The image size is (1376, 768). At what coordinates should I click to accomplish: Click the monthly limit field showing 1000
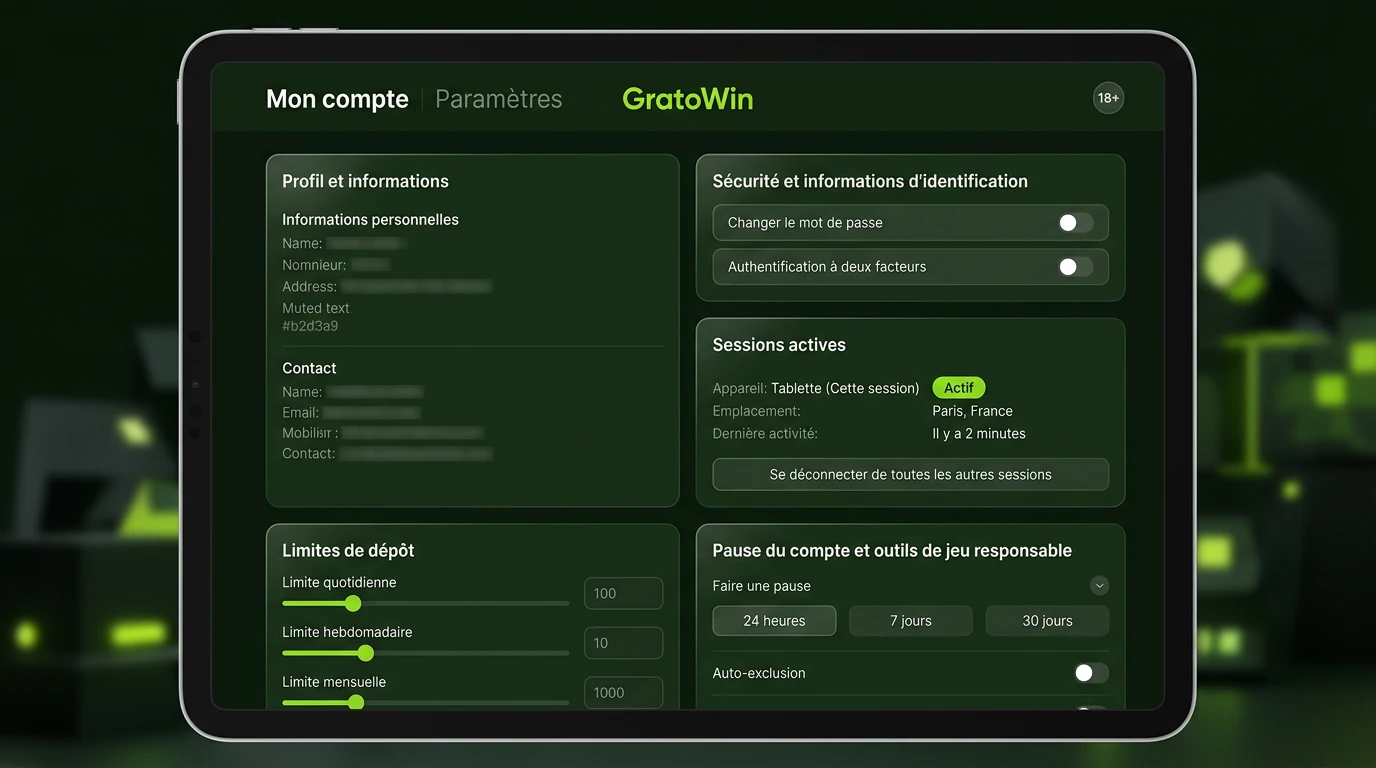click(x=623, y=692)
